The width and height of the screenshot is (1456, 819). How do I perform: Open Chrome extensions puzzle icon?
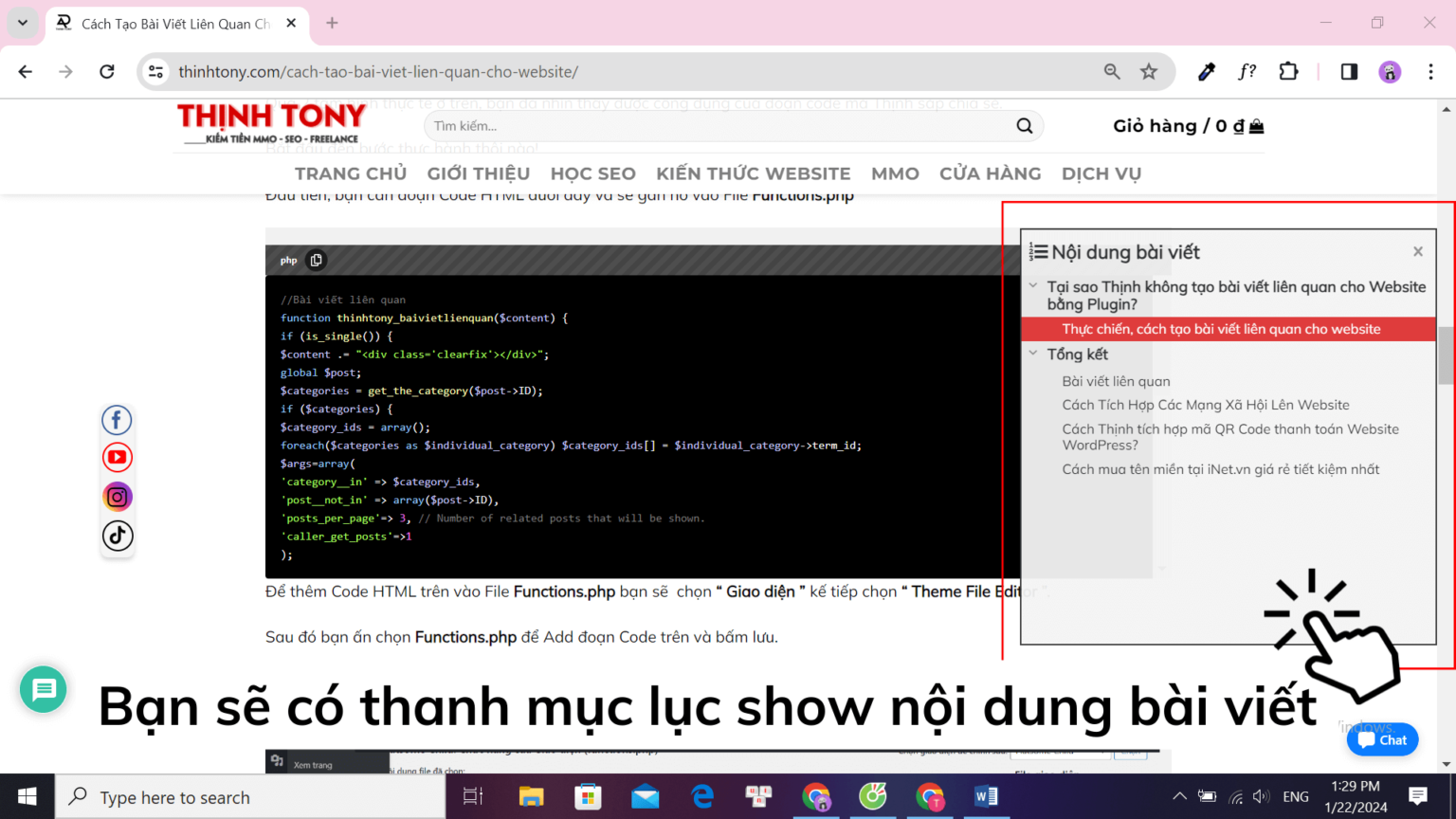click(x=1288, y=72)
